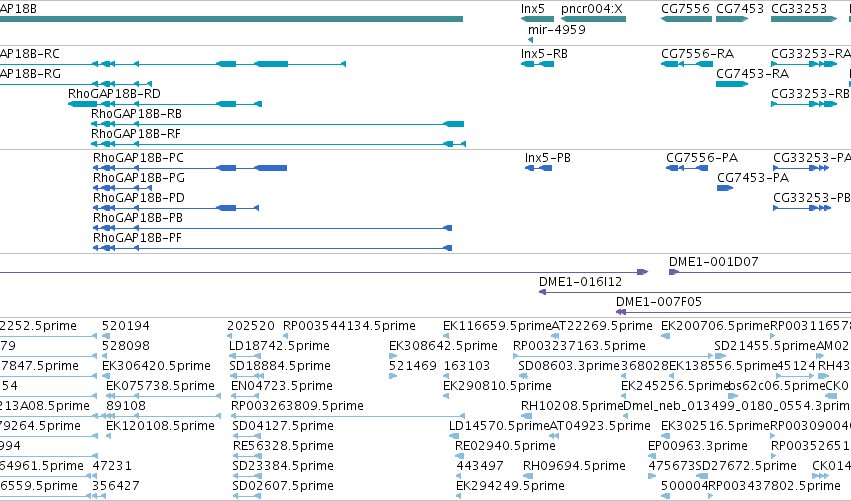Click the AT04923.5prime EST label
The height and width of the screenshot is (501, 851).
pos(600,427)
